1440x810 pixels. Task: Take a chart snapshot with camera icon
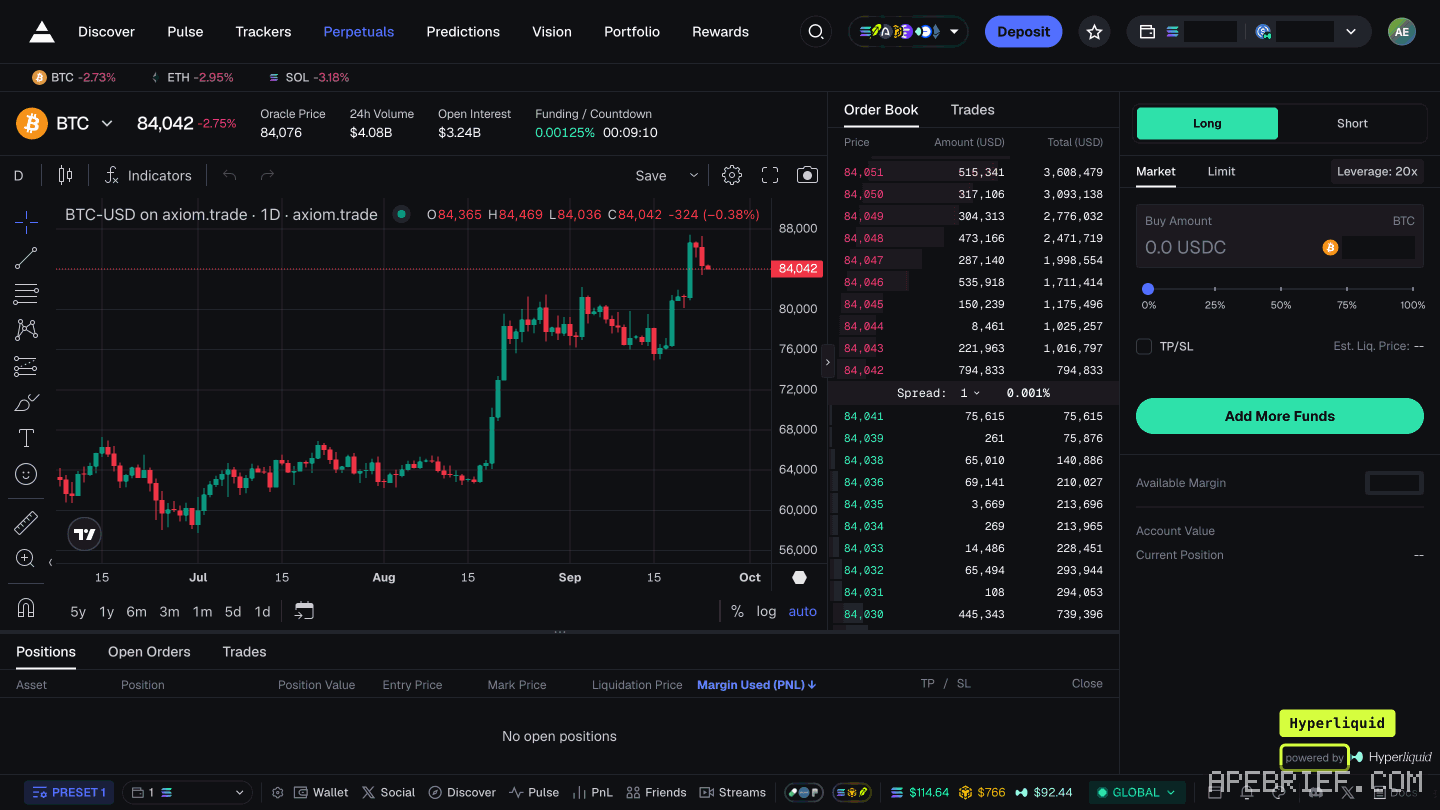tap(807, 175)
